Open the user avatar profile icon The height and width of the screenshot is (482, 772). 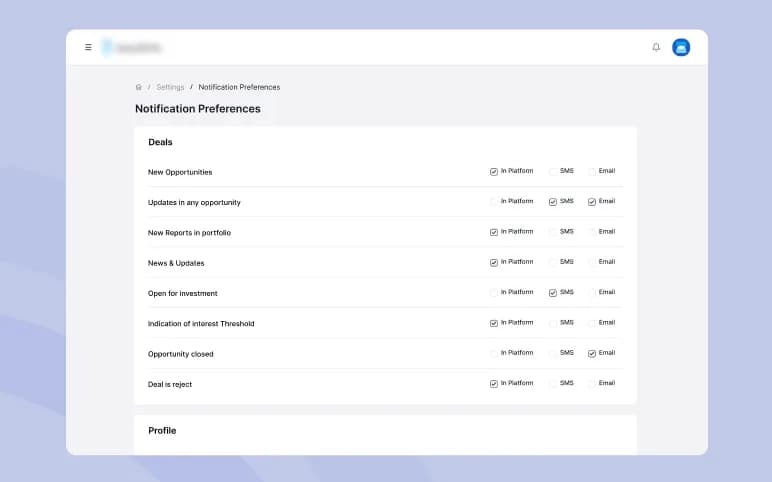click(681, 47)
